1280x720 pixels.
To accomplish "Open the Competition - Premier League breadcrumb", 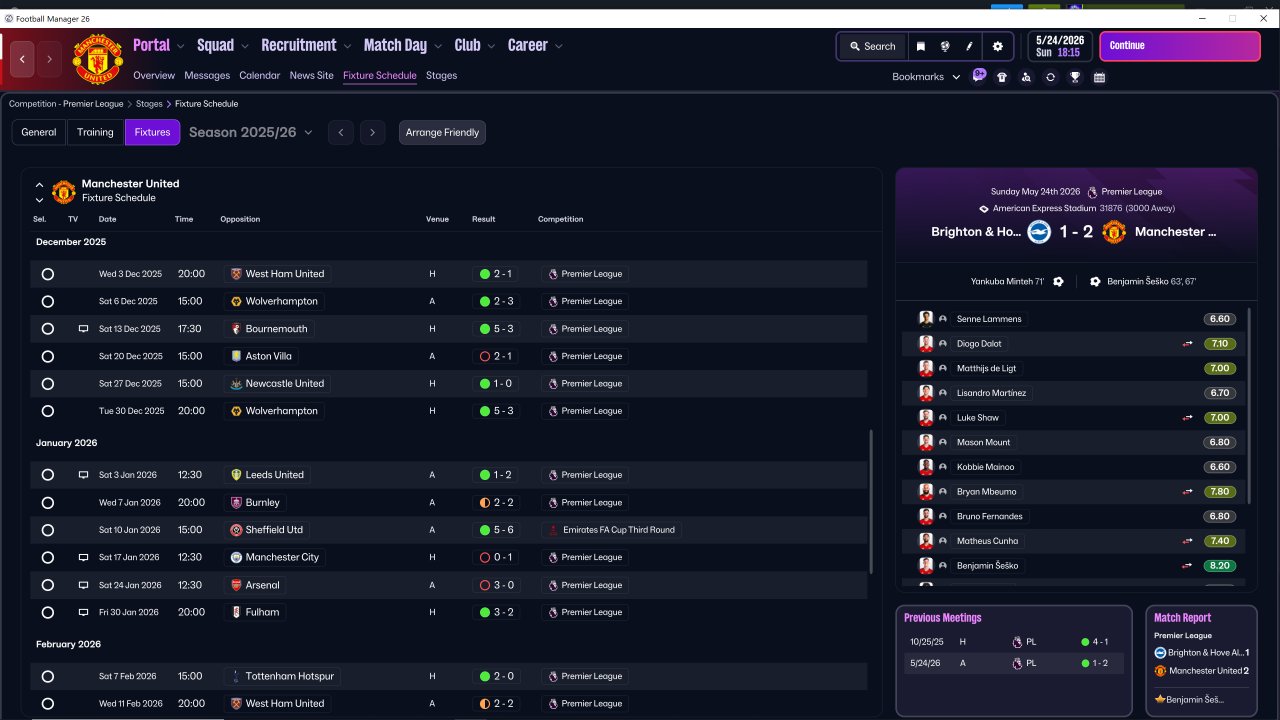I will [x=66, y=104].
